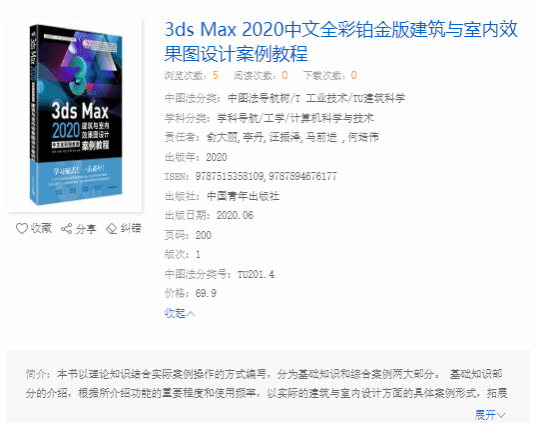
Task: Click the share icon
Action: pos(67,229)
